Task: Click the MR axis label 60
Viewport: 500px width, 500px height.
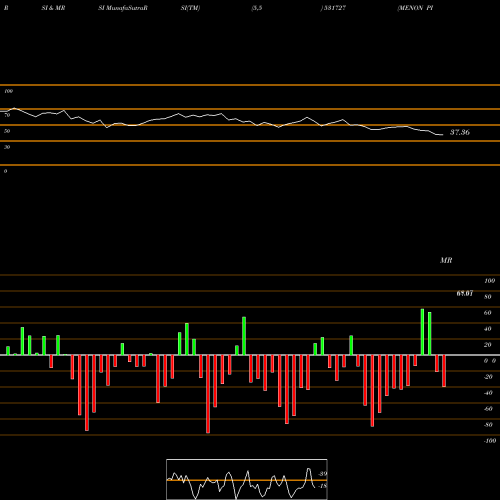Action: click(x=488, y=313)
